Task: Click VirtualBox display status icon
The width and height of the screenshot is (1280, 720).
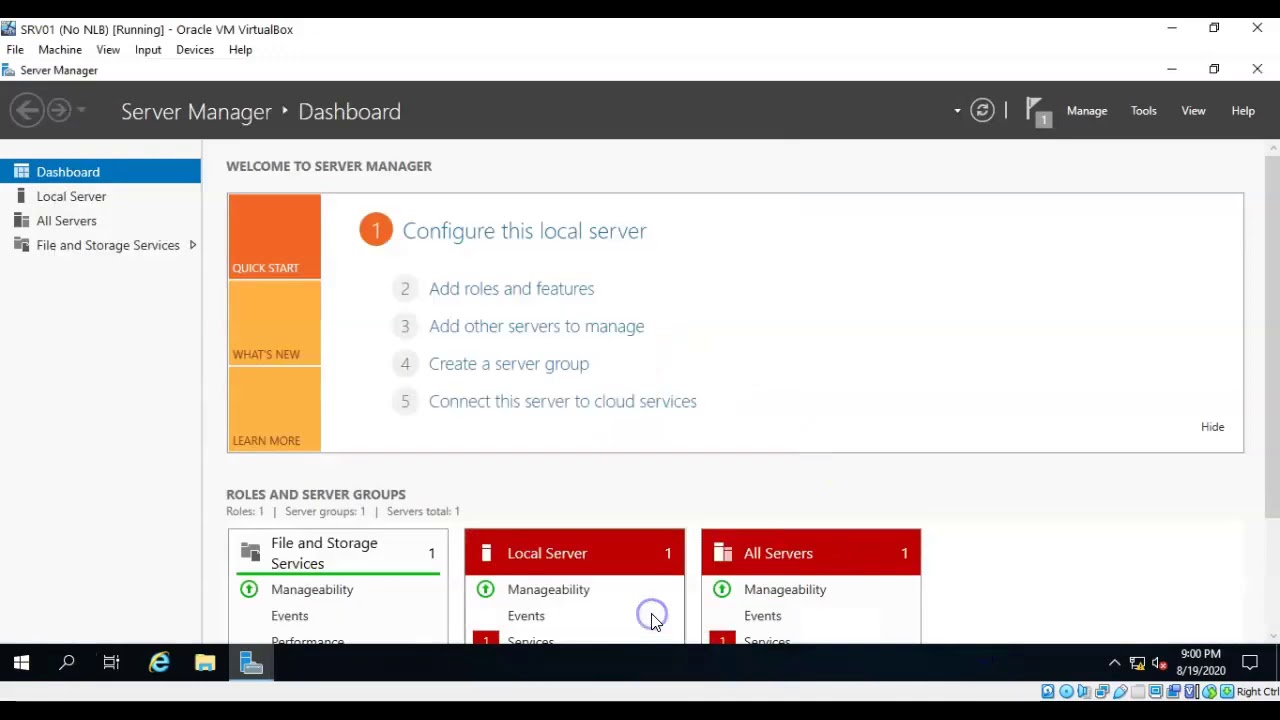Action: [x=1156, y=692]
